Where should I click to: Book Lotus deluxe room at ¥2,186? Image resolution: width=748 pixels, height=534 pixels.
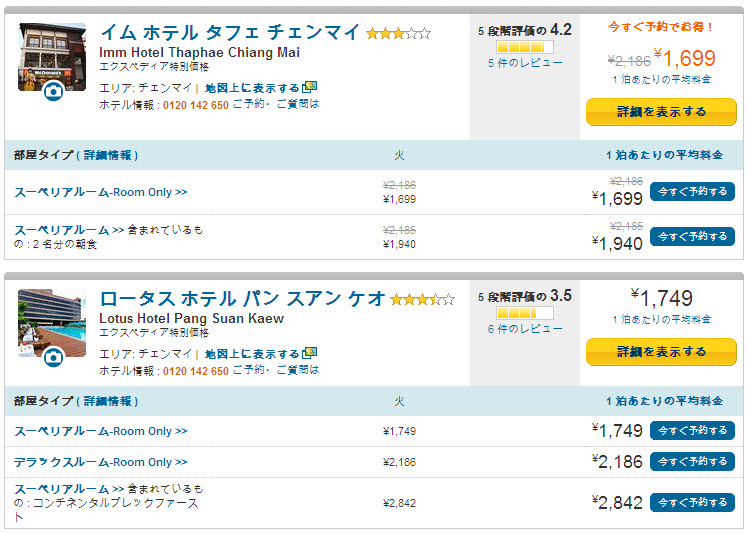(692, 461)
